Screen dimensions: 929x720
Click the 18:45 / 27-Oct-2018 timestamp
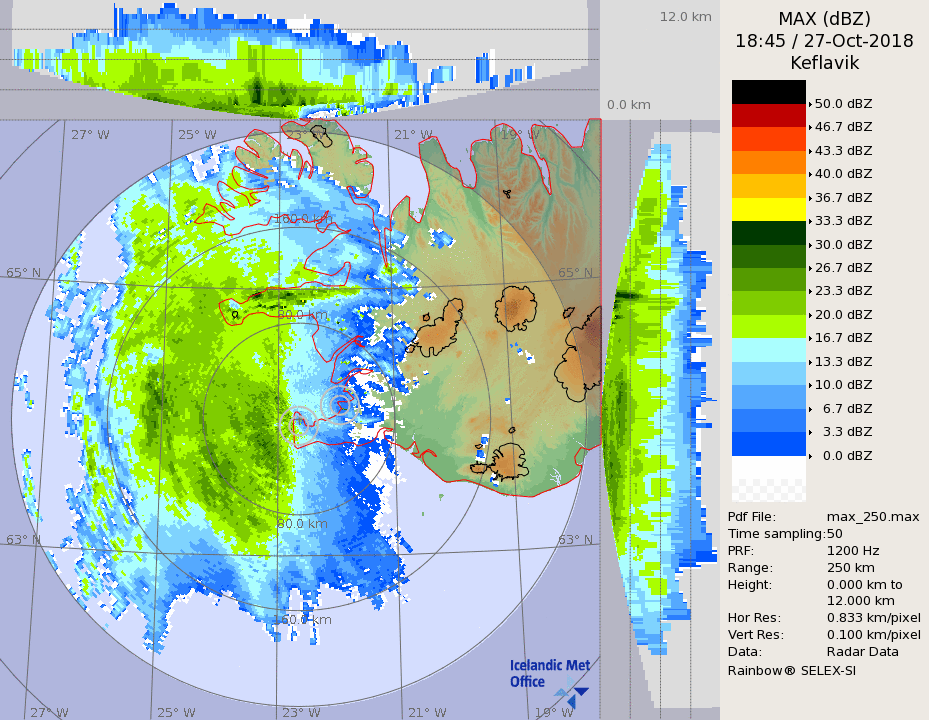[x=824, y=41]
